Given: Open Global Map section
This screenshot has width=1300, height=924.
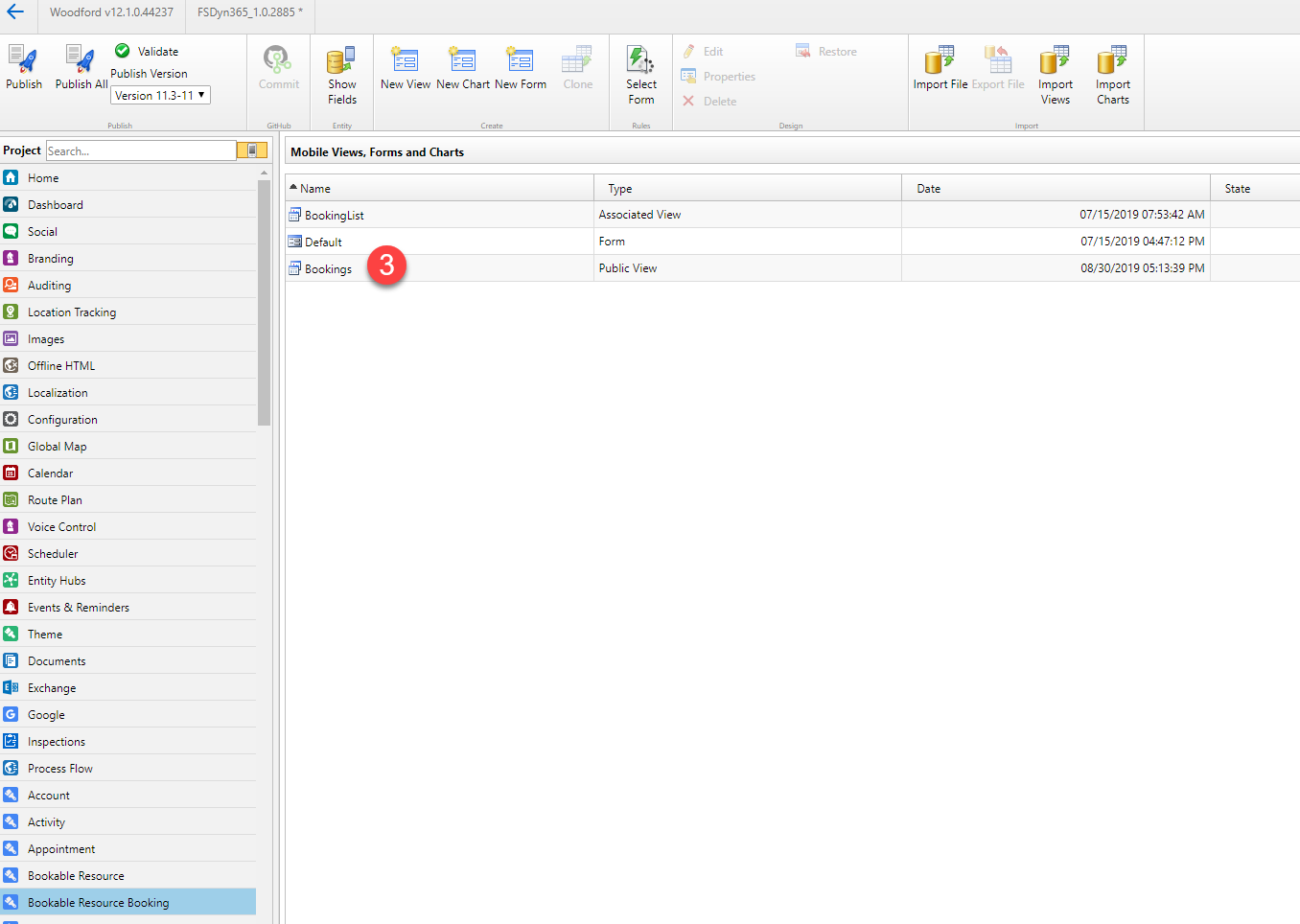Looking at the screenshot, I should point(128,447).
